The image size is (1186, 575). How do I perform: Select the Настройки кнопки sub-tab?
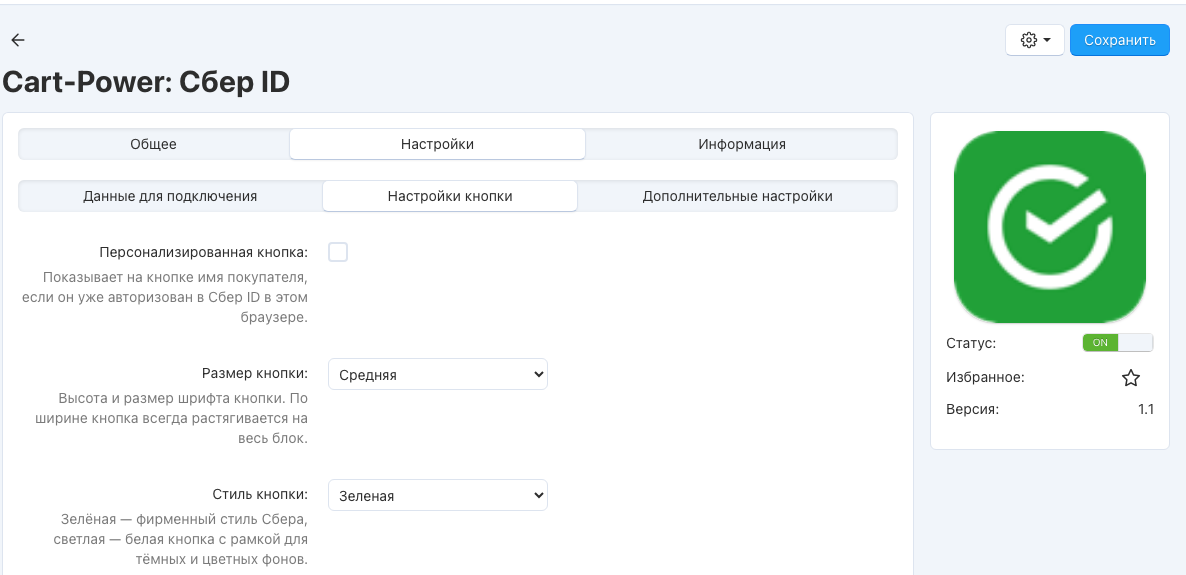pos(450,196)
